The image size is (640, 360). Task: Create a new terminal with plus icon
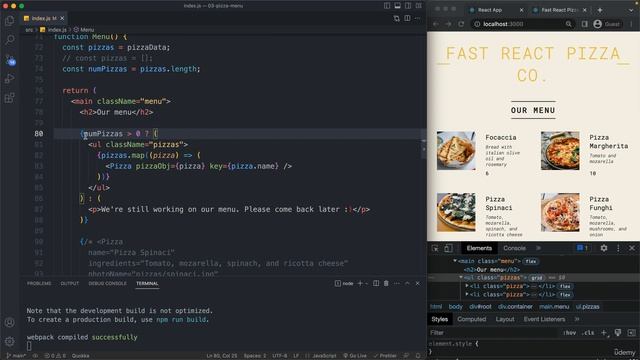coord(360,283)
